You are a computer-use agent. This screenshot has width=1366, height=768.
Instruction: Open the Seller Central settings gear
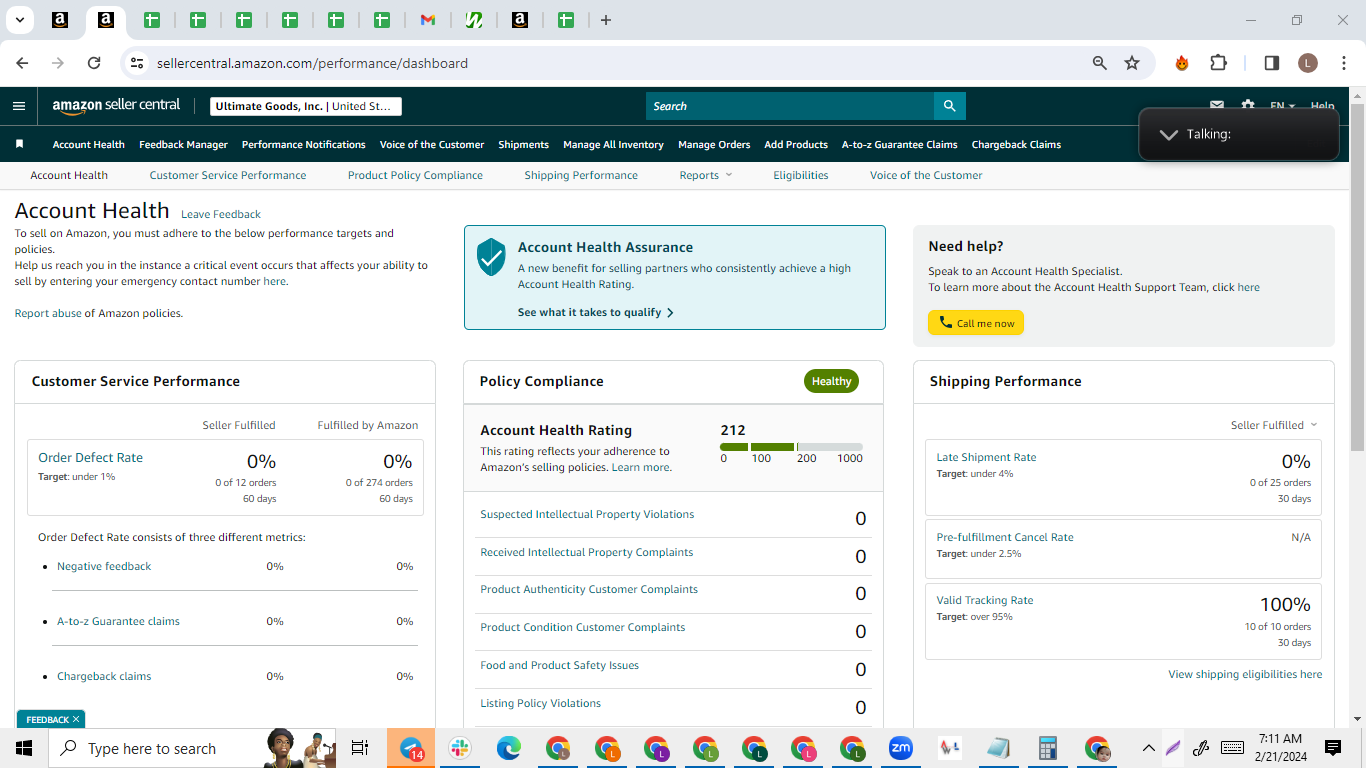coord(1248,105)
